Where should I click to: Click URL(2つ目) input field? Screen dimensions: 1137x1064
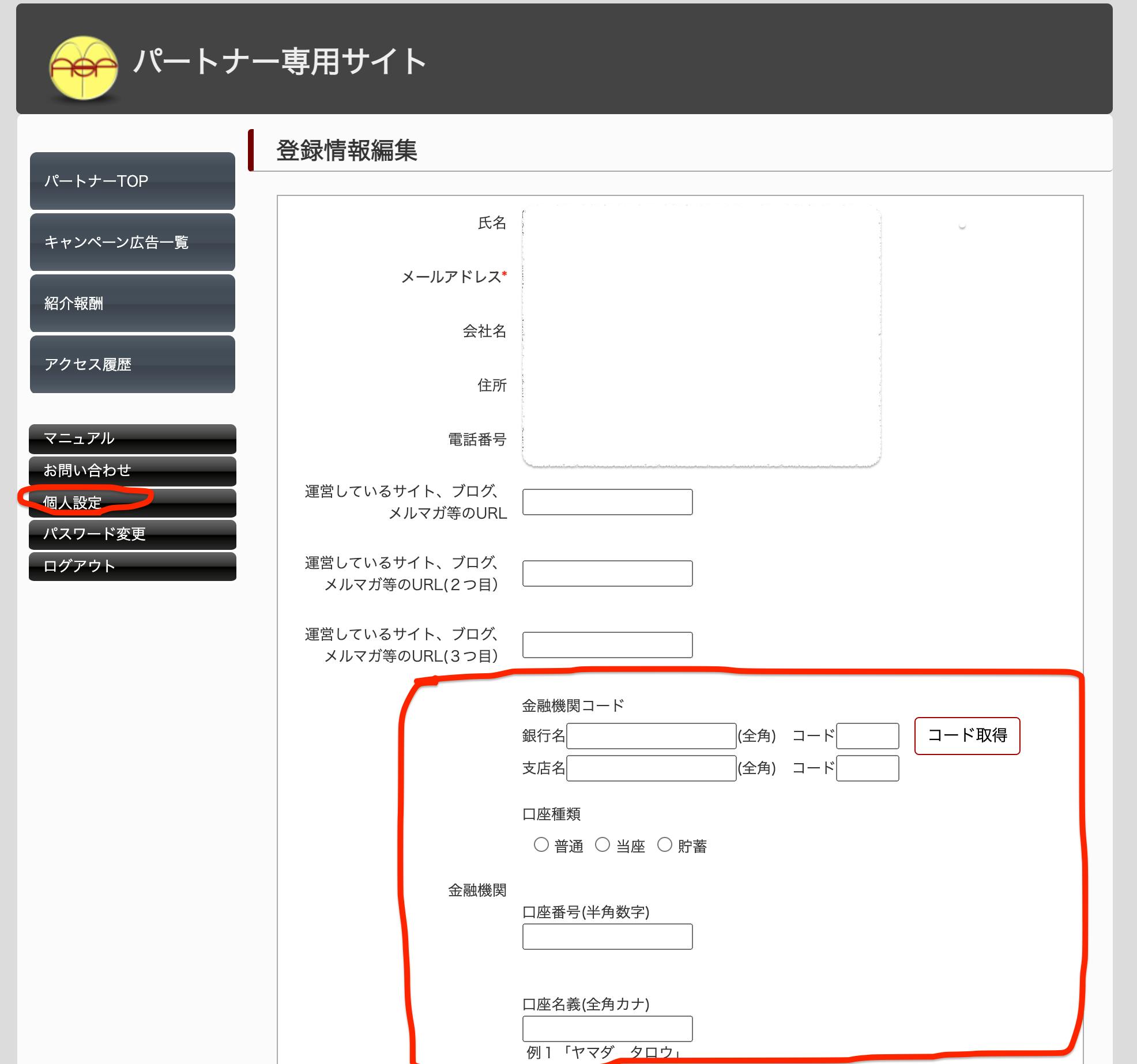click(x=608, y=573)
